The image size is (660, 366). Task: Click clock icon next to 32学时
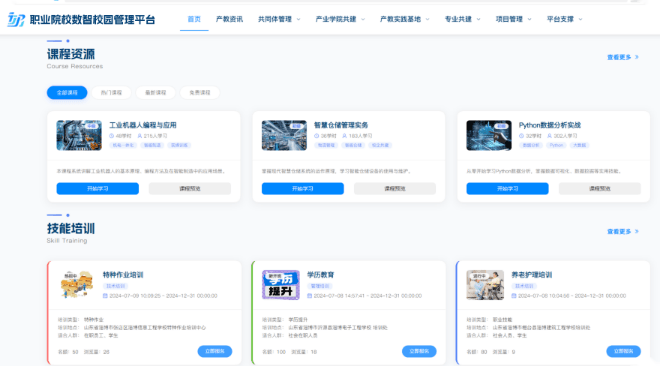click(521, 136)
